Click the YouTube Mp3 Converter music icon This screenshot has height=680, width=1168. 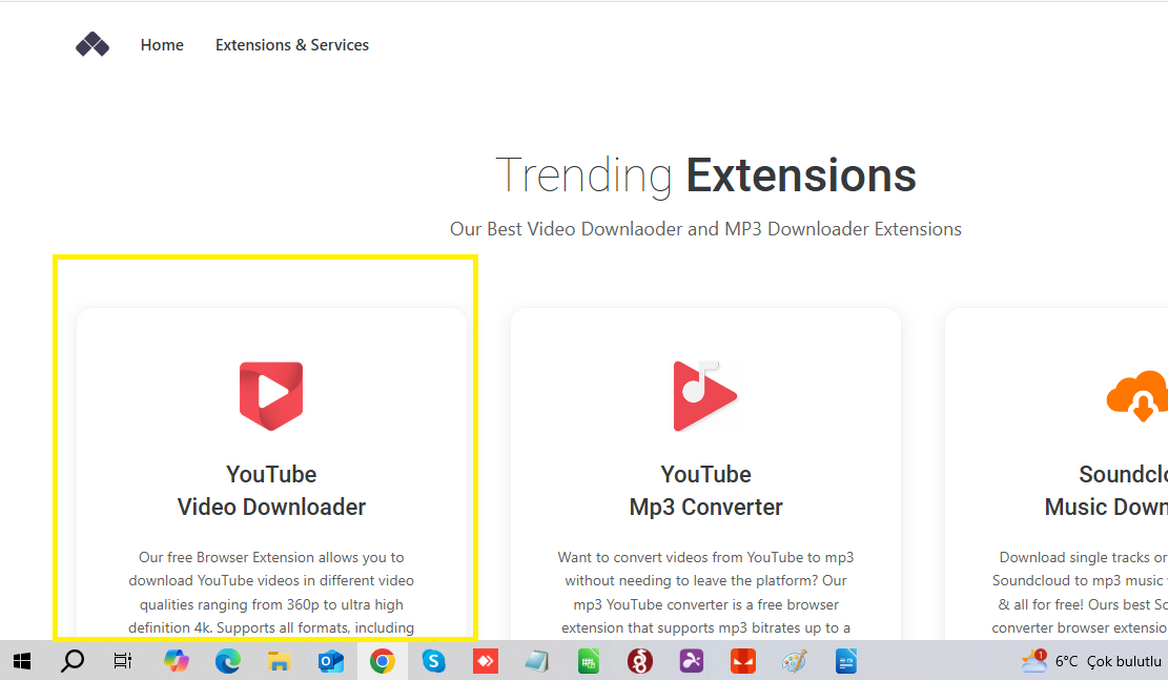(705, 395)
